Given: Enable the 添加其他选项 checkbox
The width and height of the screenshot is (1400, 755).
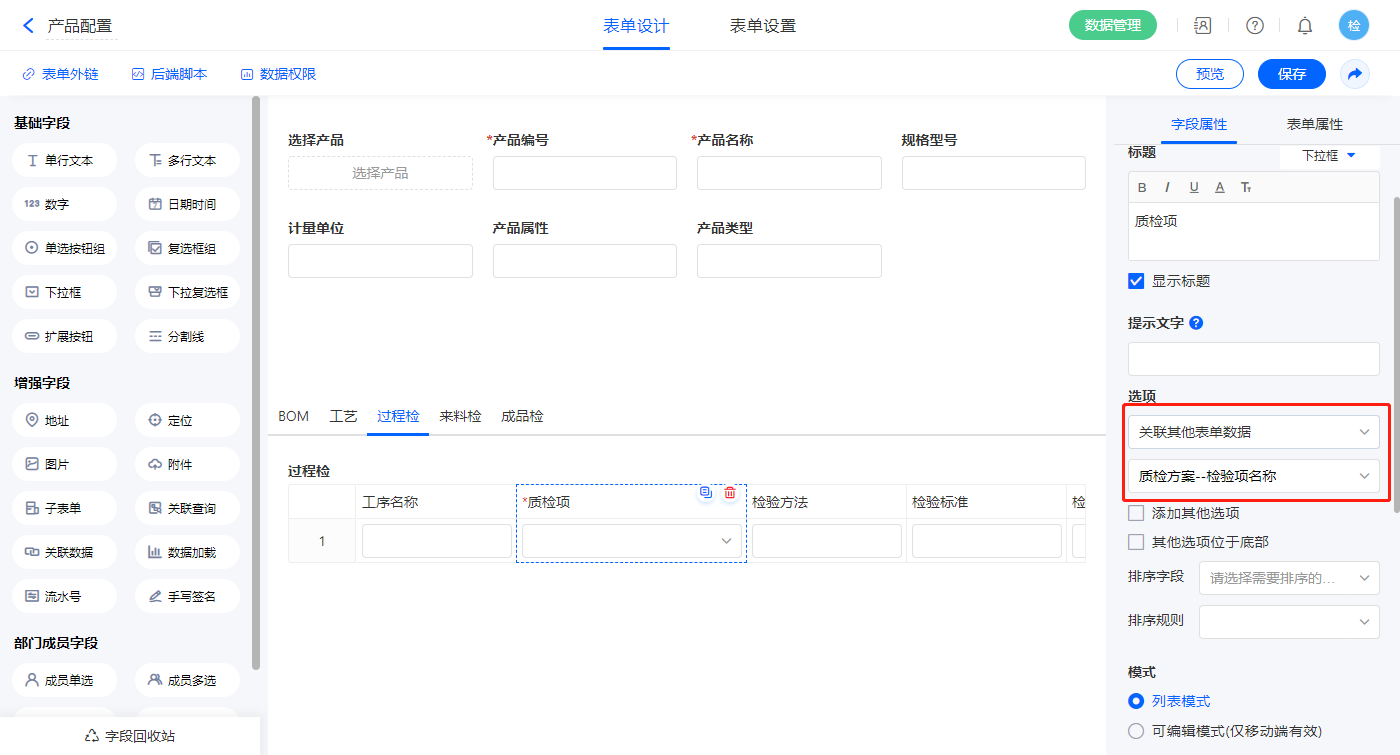Looking at the screenshot, I should [1136, 513].
